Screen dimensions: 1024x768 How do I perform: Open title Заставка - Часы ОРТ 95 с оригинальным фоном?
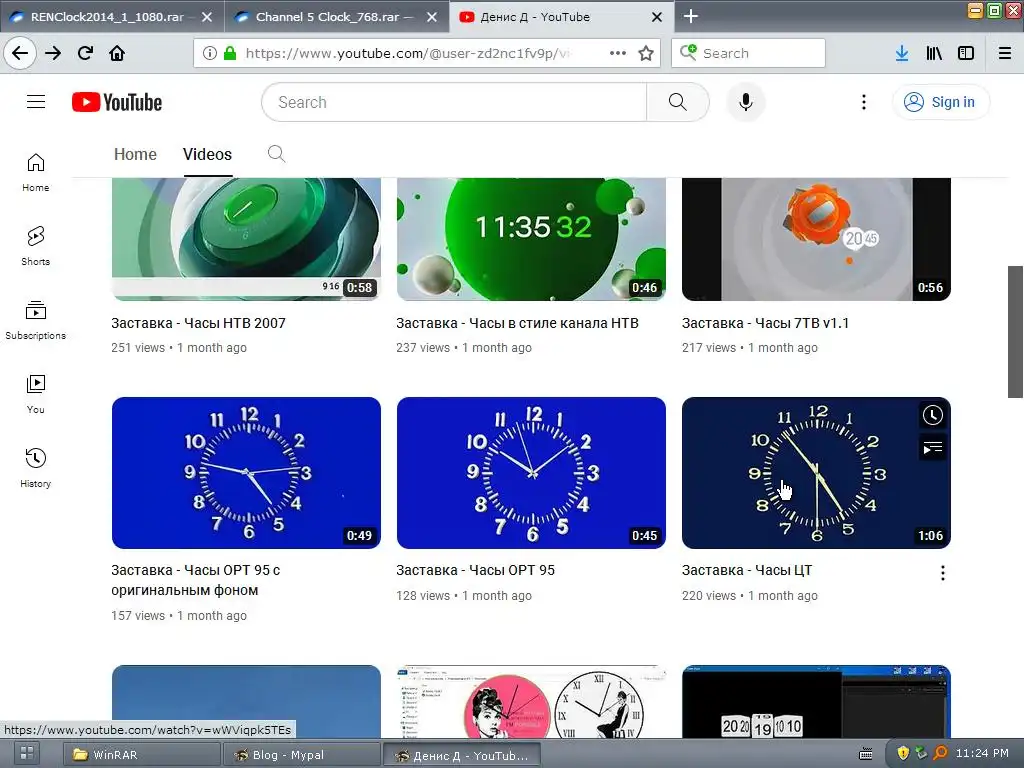[196, 580]
